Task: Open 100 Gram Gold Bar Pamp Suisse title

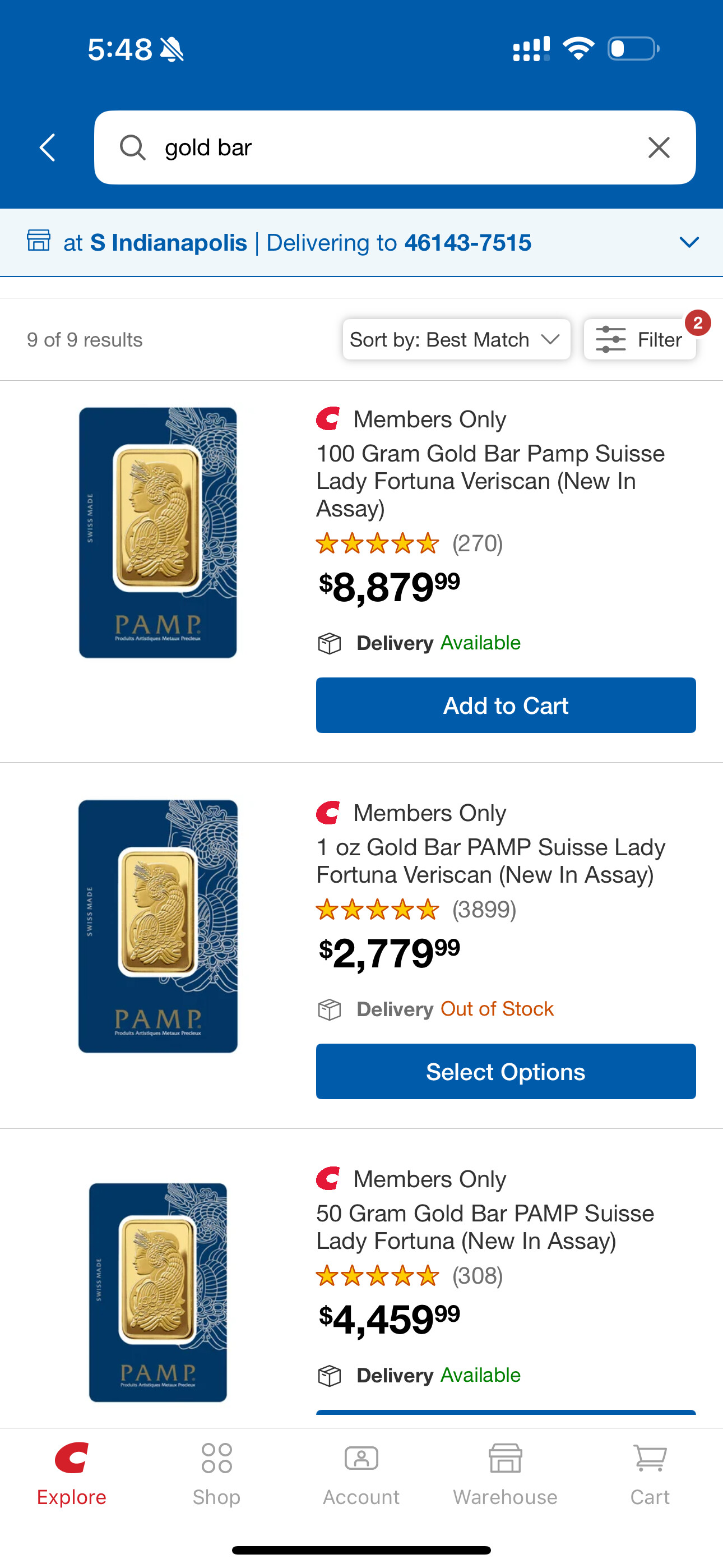Action: coord(490,480)
